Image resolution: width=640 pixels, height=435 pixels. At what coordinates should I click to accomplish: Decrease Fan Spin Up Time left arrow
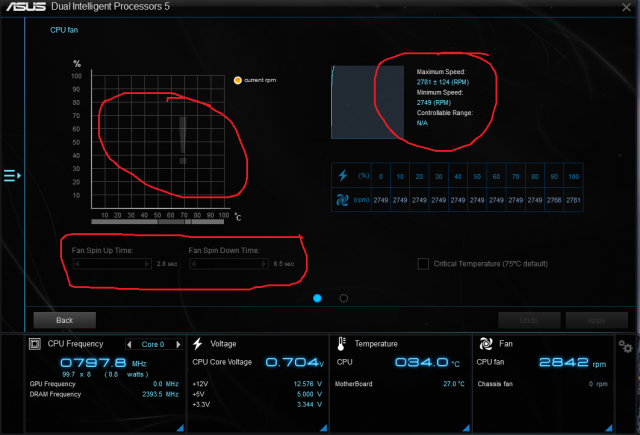coord(77,264)
